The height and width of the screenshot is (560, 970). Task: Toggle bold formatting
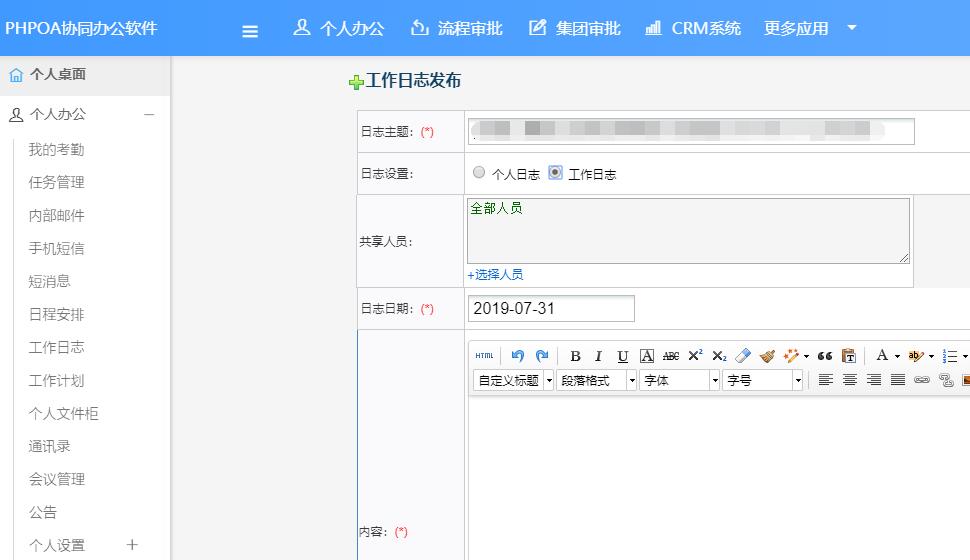tap(575, 356)
